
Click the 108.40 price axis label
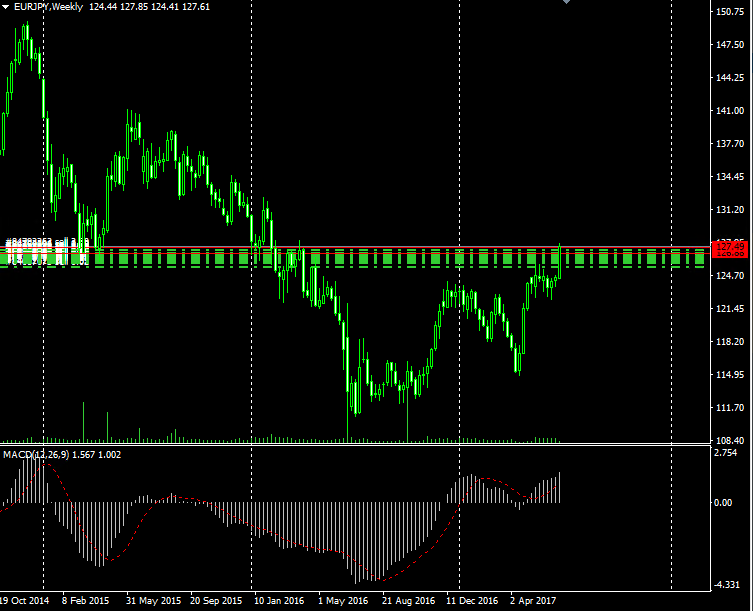(729, 440)
